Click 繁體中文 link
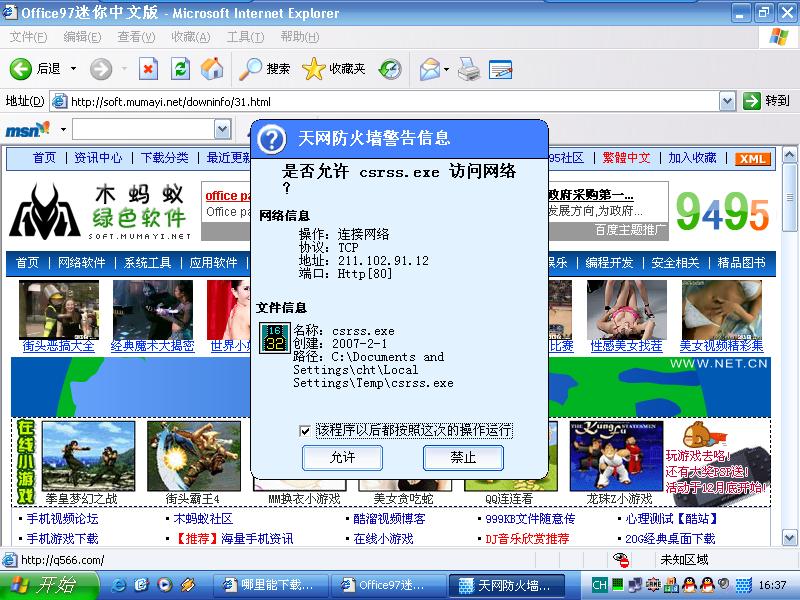 pos(627,158)
